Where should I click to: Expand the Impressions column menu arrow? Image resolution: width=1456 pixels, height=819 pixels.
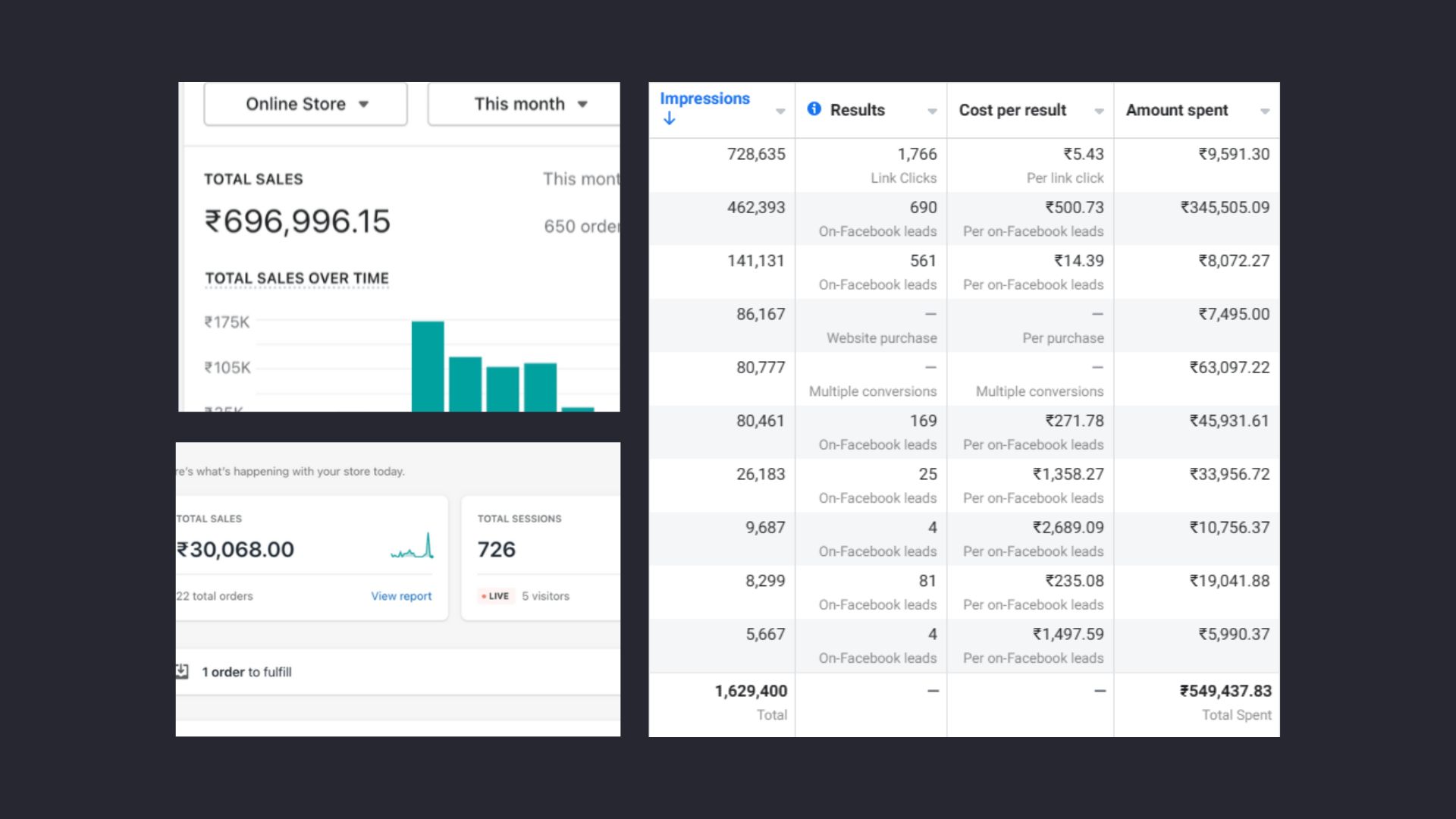780,111
